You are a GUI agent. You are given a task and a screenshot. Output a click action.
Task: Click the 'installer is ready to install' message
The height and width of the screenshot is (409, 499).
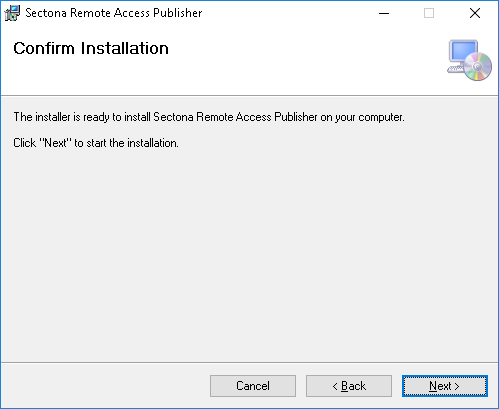pos(209,117)
